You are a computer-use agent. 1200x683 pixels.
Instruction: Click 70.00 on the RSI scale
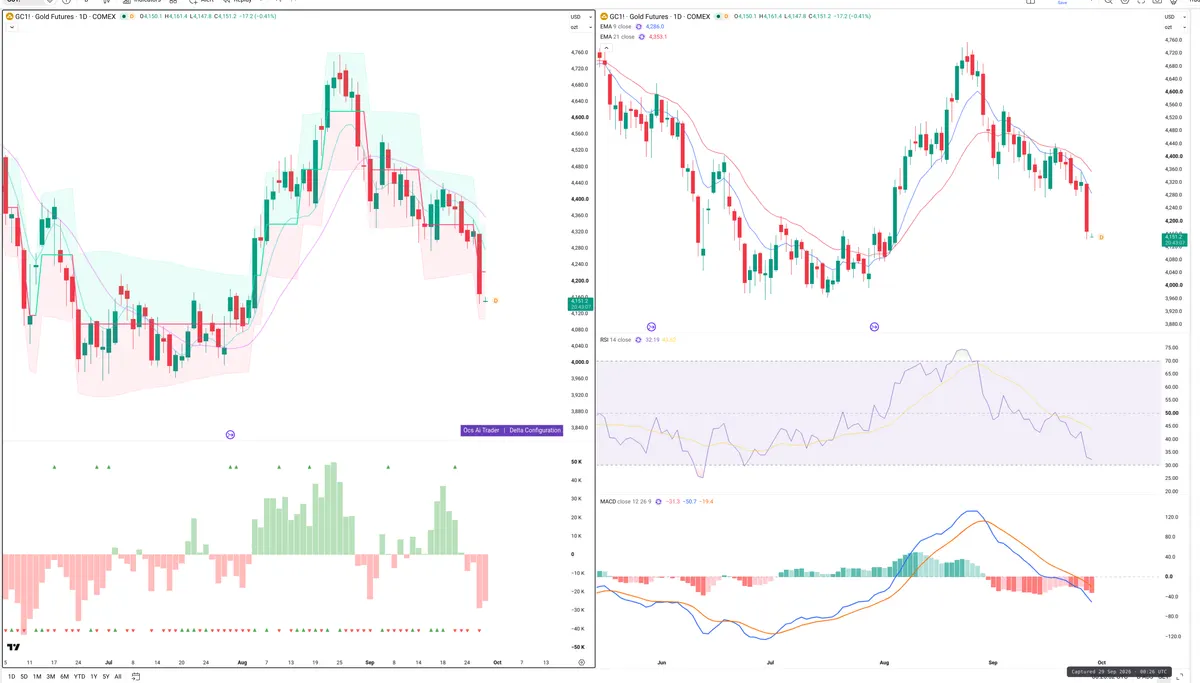coord(1172,360)
